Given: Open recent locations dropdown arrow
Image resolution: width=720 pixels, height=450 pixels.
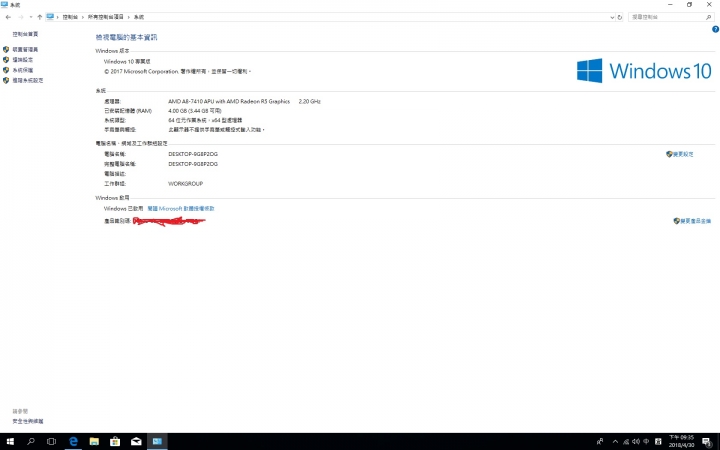Looking at the screenshot, I should pos(31,17).
